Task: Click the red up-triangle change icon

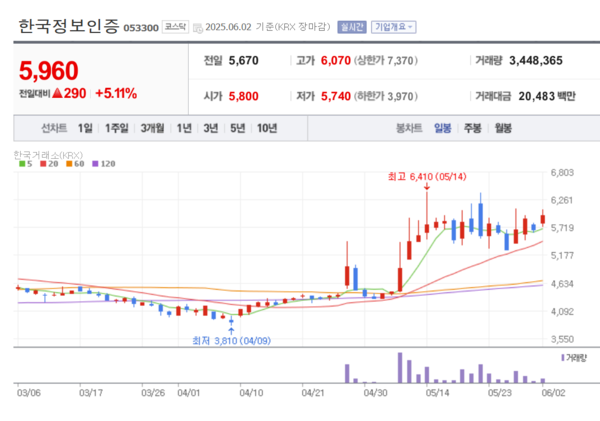Action: 57,93
